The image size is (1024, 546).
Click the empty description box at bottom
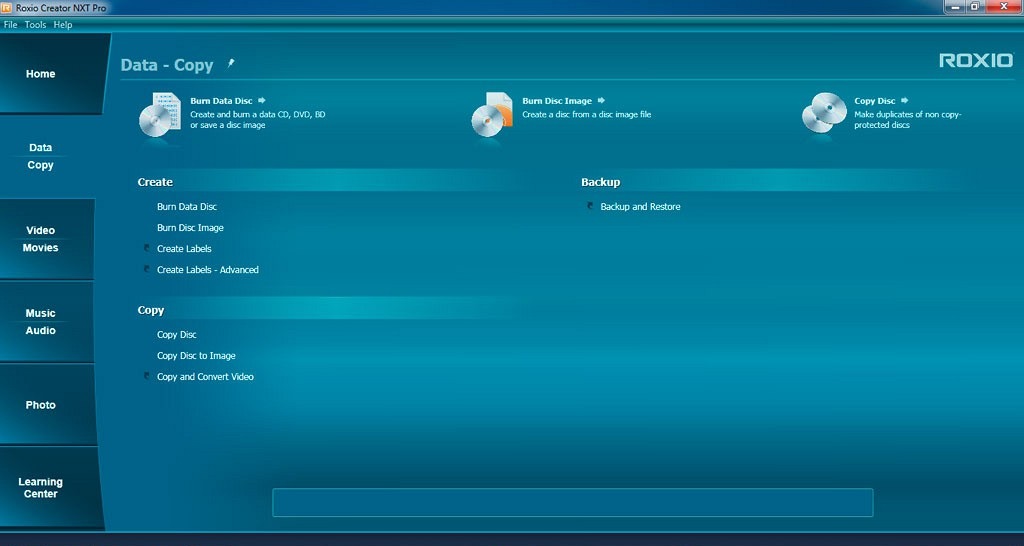[573, 502]
